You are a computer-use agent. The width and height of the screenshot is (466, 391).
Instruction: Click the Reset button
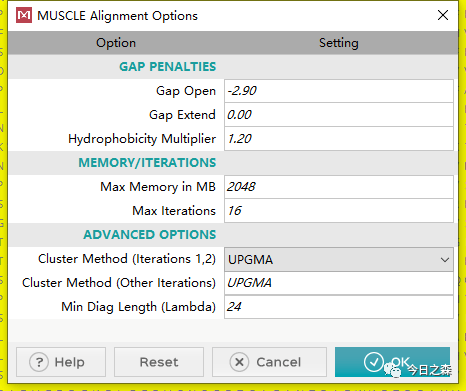pos(159,362)
